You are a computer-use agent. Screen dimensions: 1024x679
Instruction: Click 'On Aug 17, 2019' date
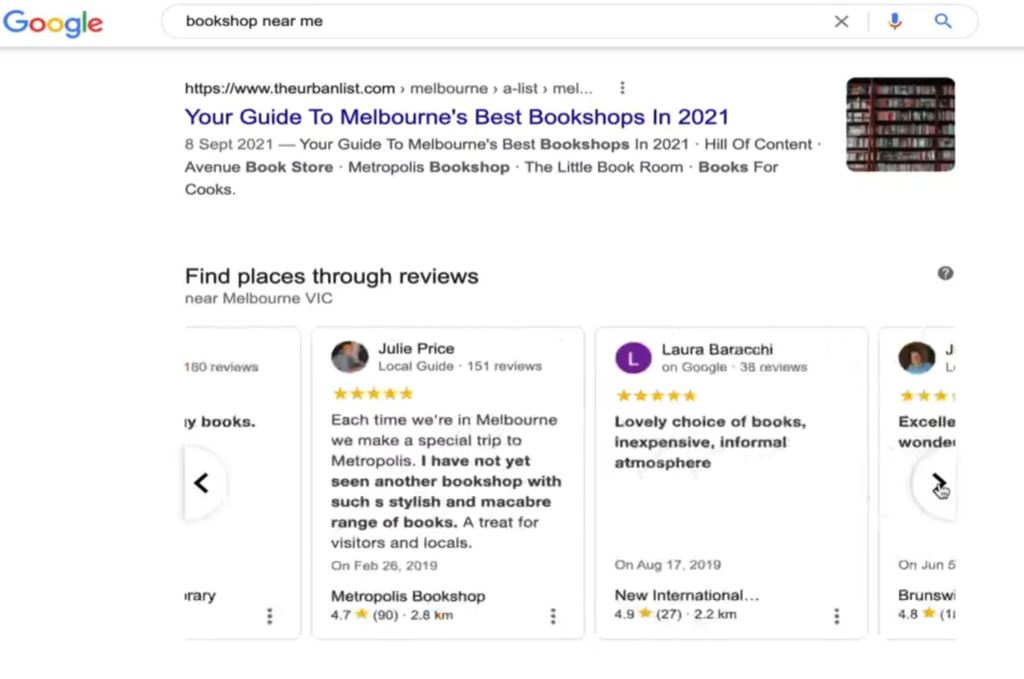667,565
